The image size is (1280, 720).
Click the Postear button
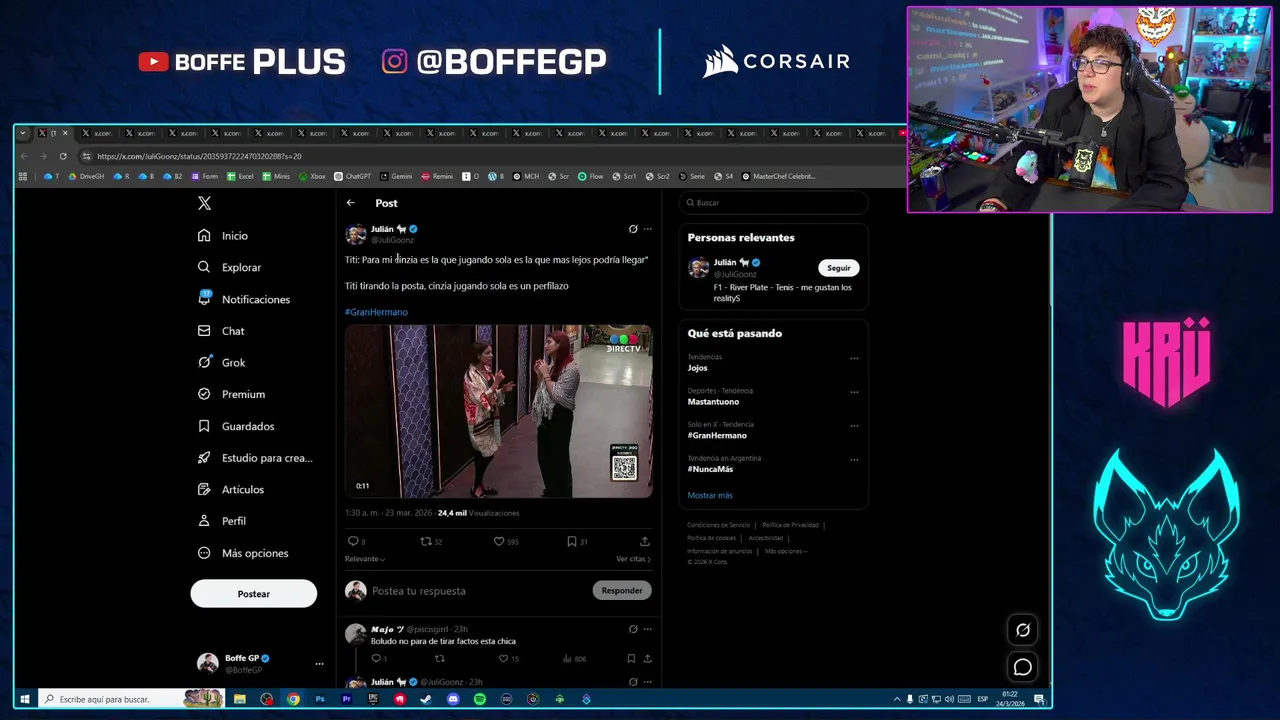(254, 594)
